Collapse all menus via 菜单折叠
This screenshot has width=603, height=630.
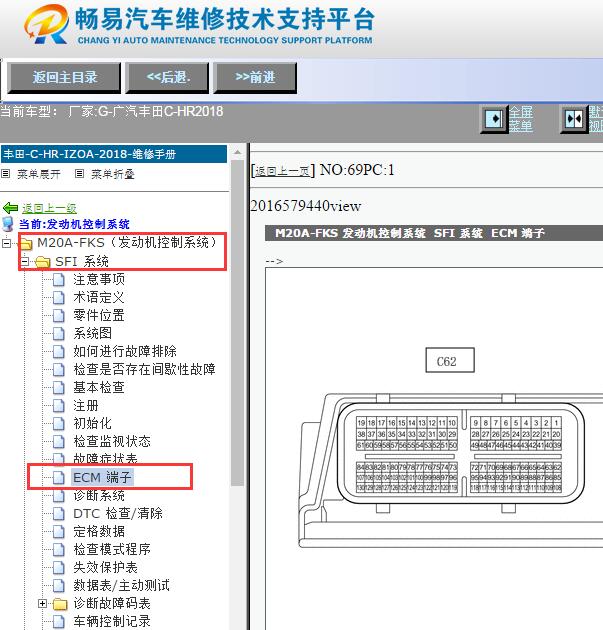(112, 174)
